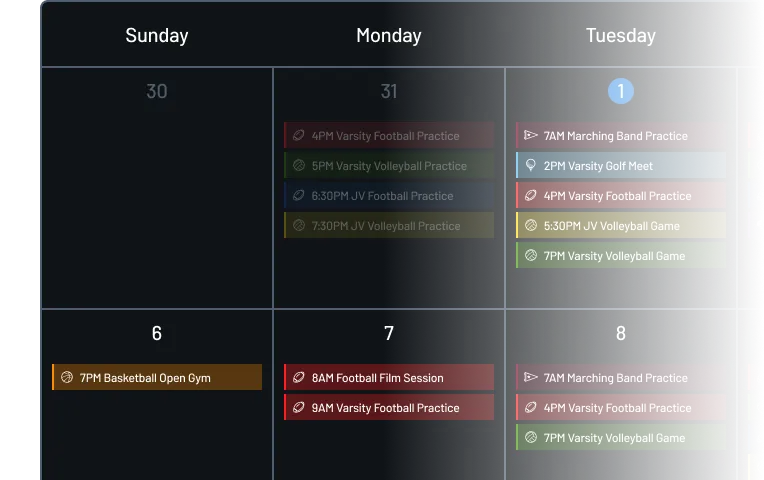Select date 6 in the calendar
Viewport: 764px width, 480px height.
click(x=157, y=333)
